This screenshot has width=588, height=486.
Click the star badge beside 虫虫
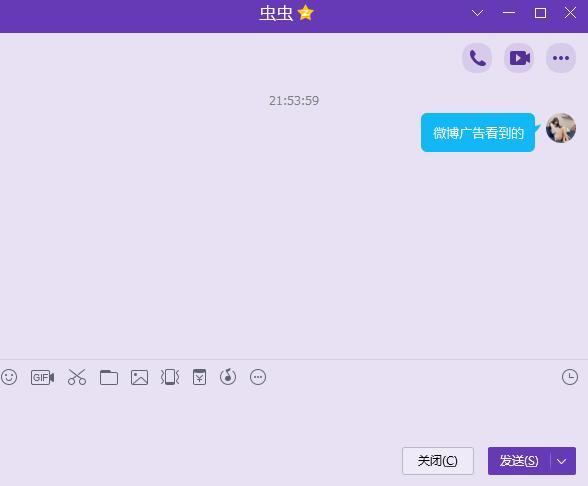[306, 13]
